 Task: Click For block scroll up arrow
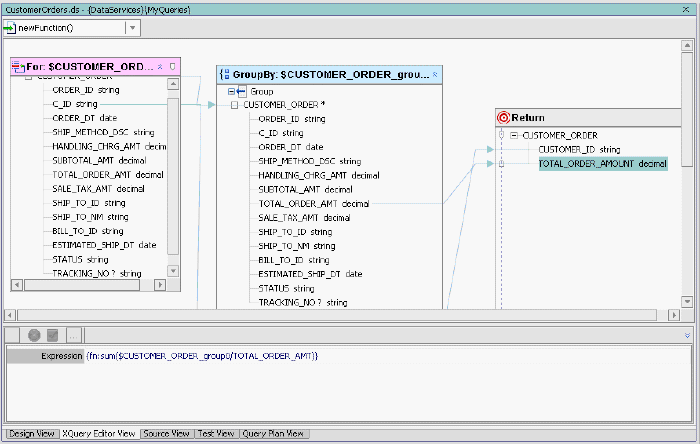pyautogui.click(x=173, y=84)
